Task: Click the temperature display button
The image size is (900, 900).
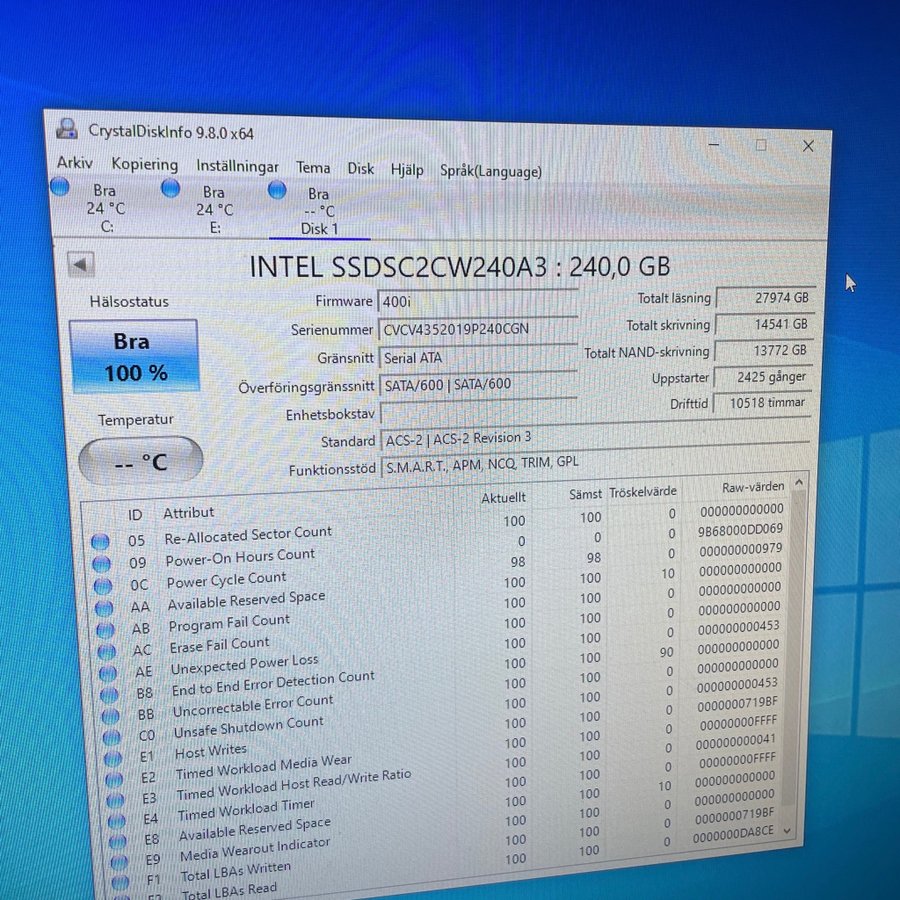Action: point(140,461)
